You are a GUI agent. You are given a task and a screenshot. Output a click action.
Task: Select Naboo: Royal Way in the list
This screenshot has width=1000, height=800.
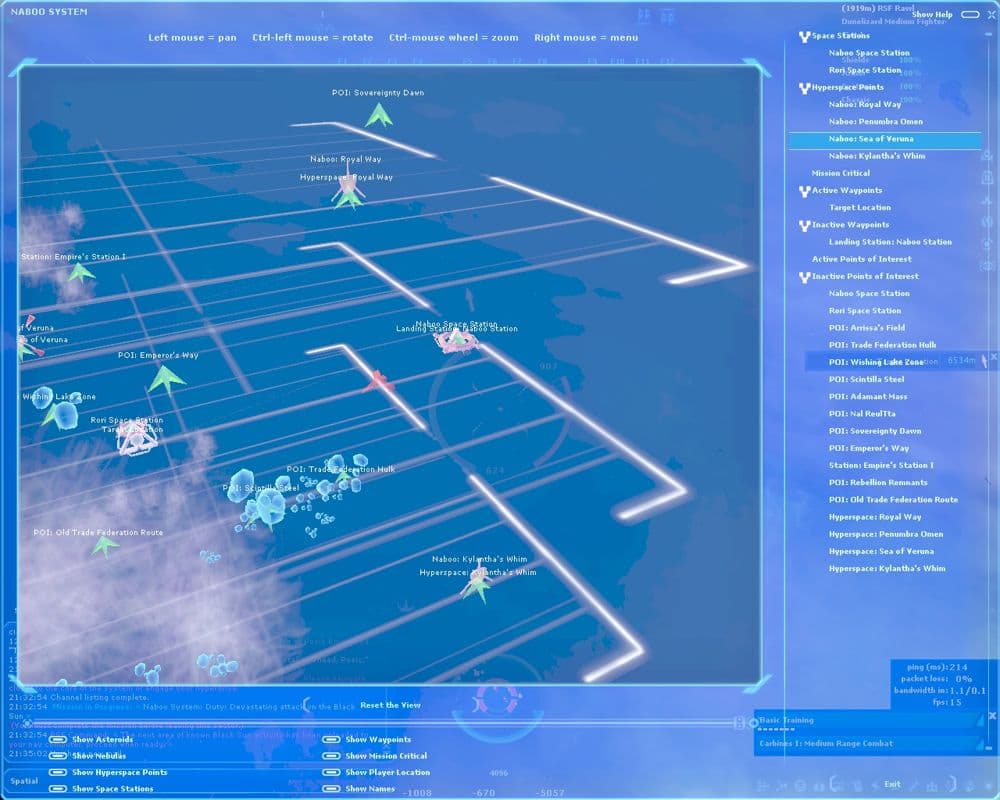(865, 104)
